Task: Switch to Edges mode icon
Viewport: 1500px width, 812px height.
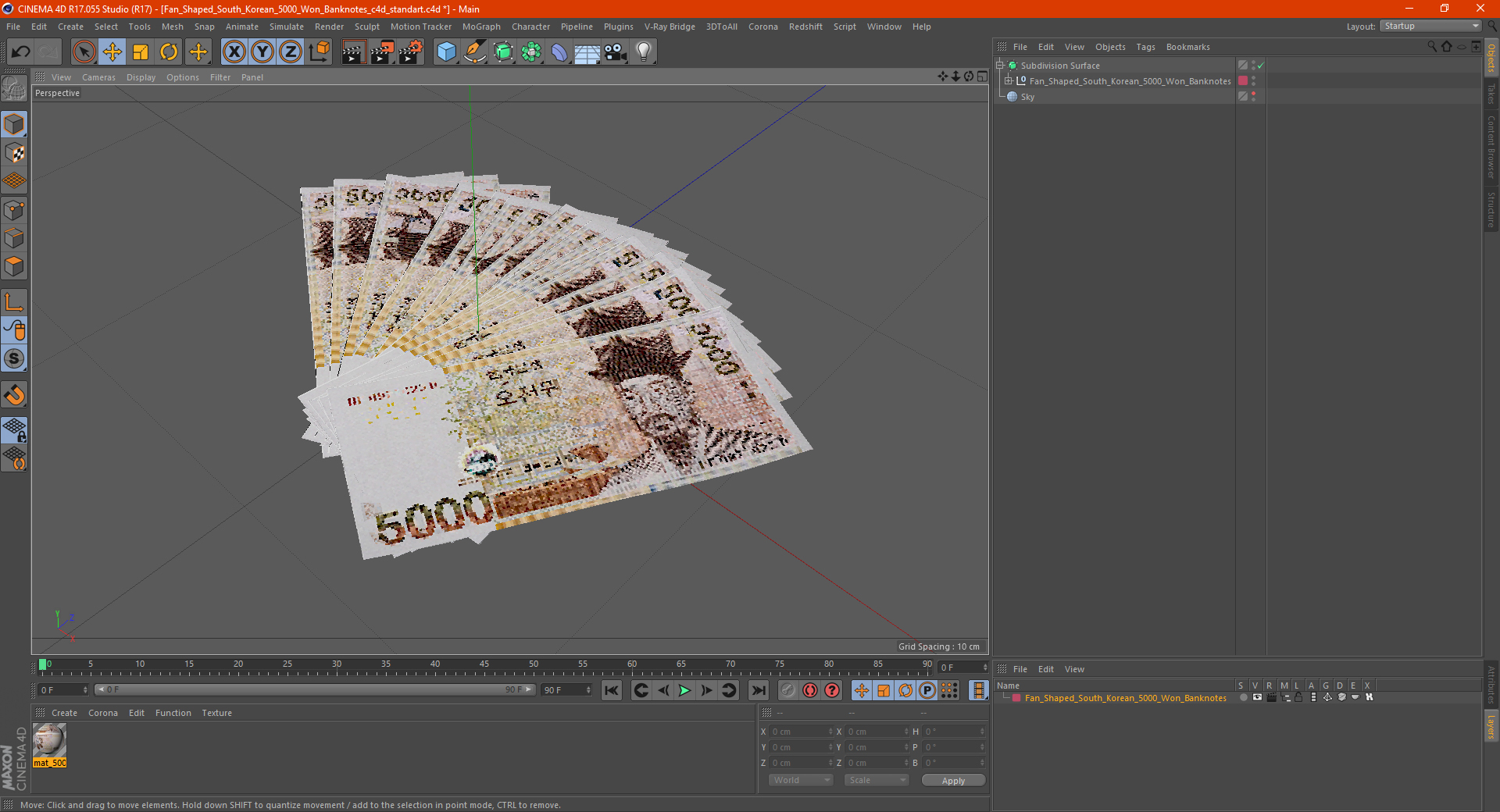Action: click(14, 238)
